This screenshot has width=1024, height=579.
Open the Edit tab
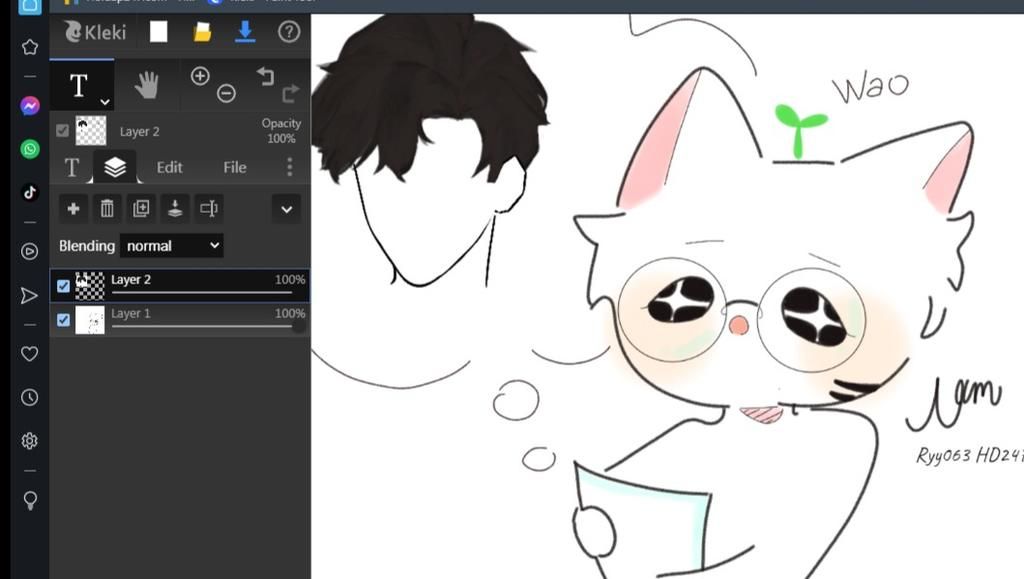[x=169, y=168]
